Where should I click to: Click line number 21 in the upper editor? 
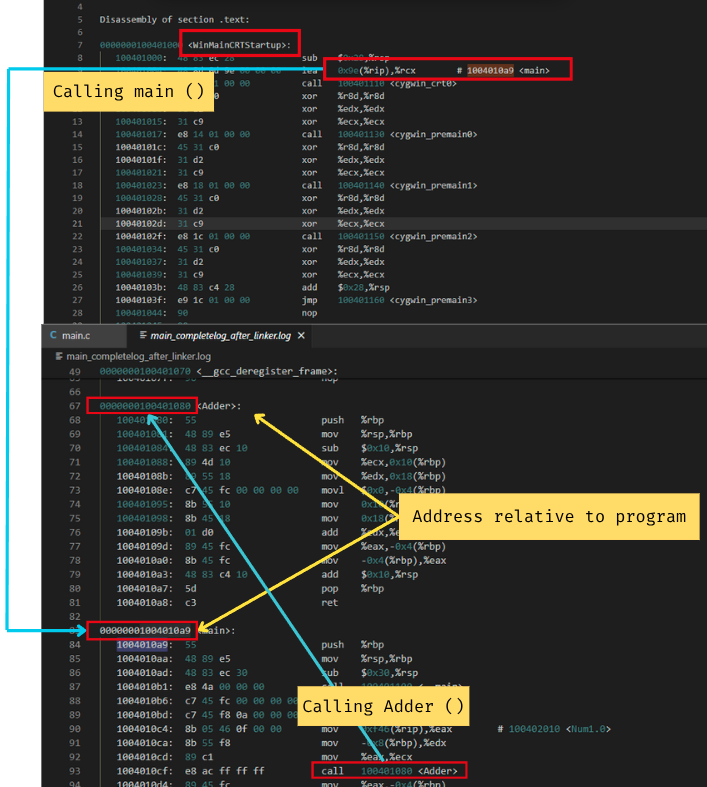76,224
